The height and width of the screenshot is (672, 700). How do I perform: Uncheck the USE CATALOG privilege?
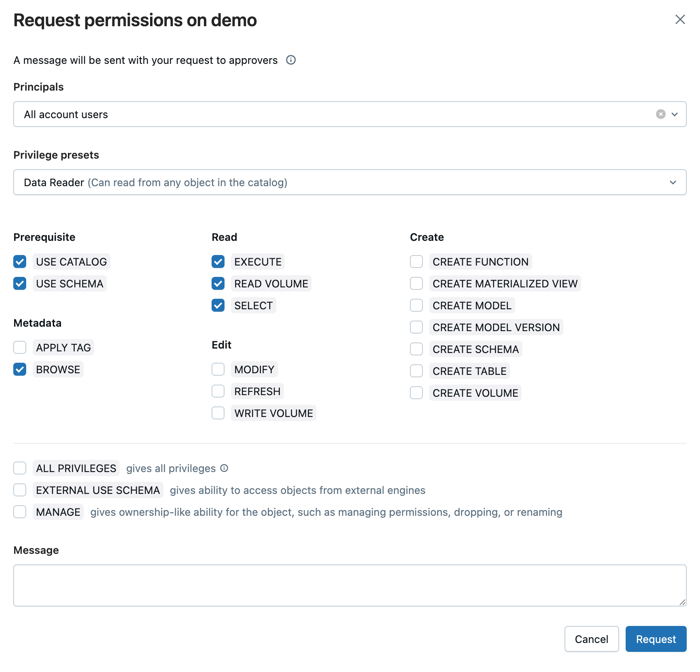(20, 262)
